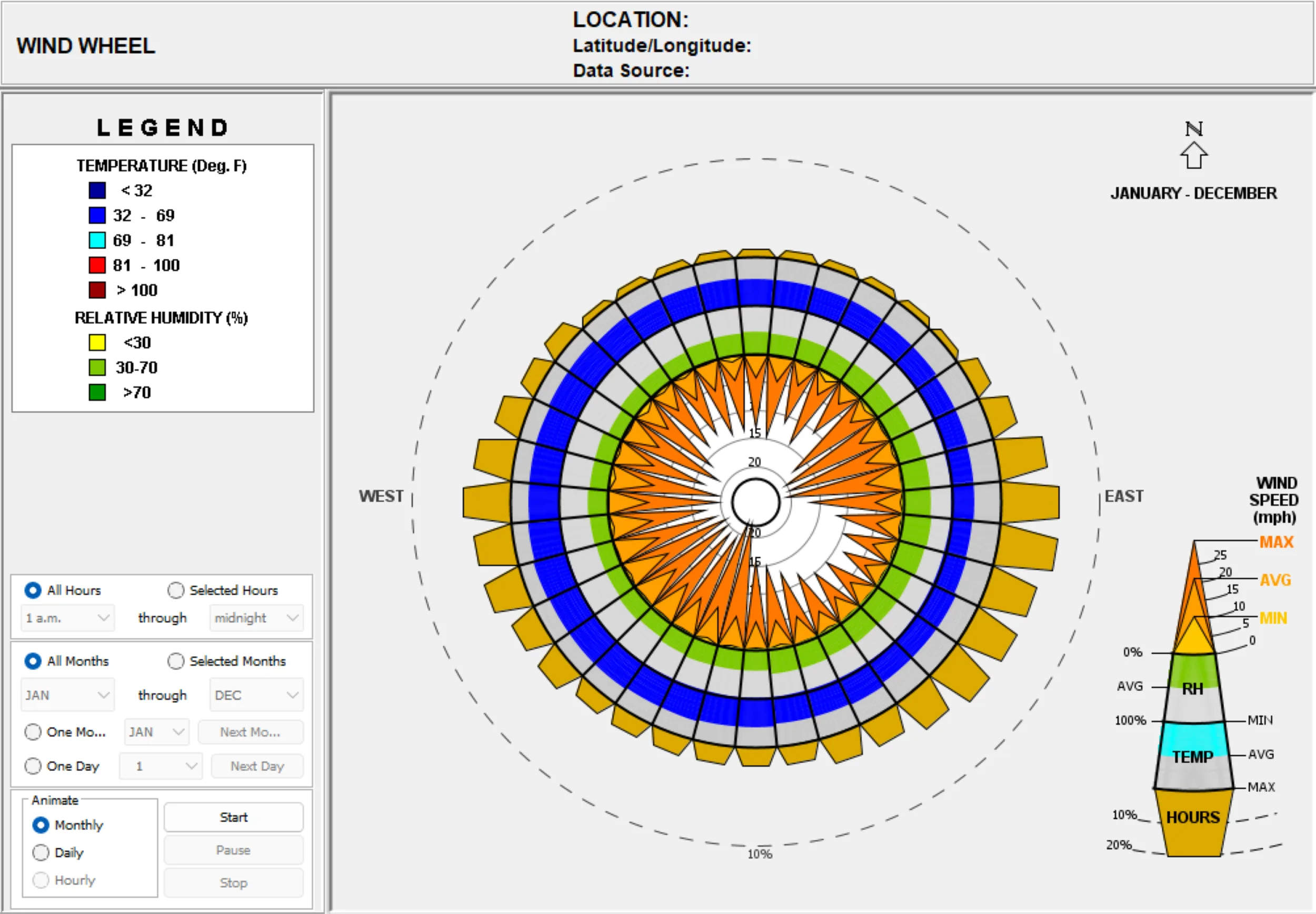The image size is (1316, 914).
Task: Click the dark red >100 temperature swatch
Action: pyautogui.click(x=97, y=290)
